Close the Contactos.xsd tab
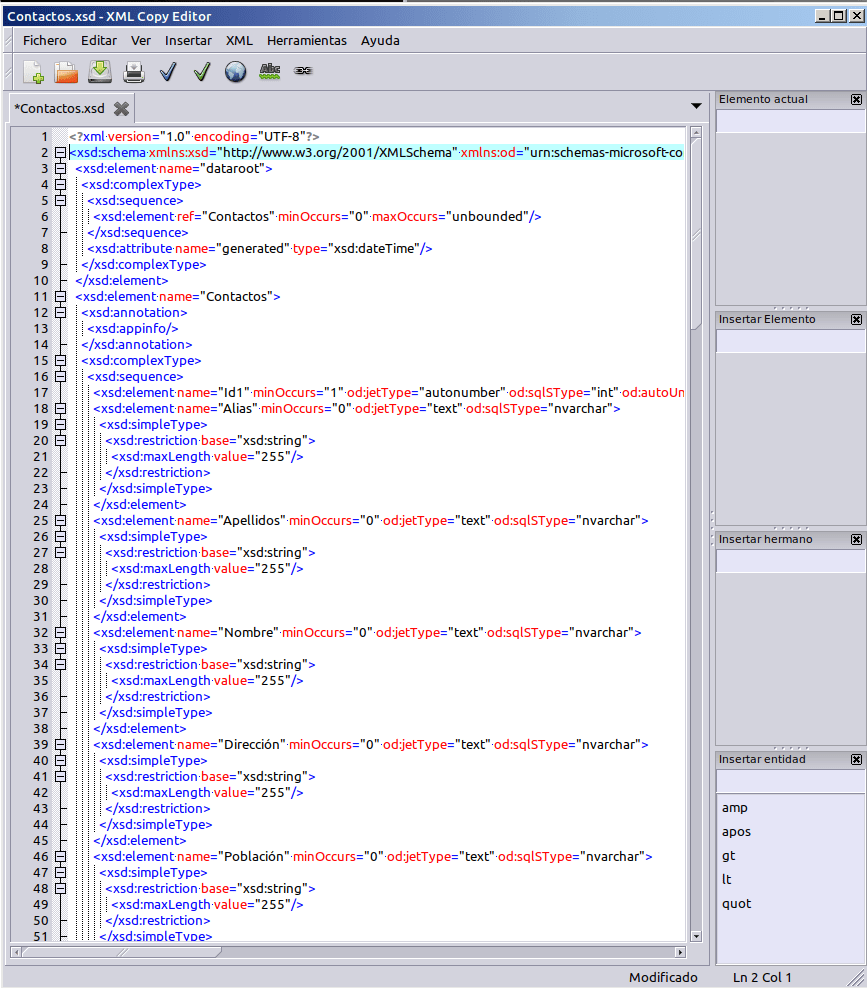The height and width of the screenshot is (988, 867). 121,108
